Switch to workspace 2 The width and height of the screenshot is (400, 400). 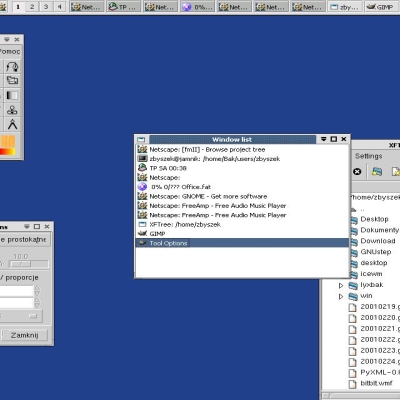[32, 6]
